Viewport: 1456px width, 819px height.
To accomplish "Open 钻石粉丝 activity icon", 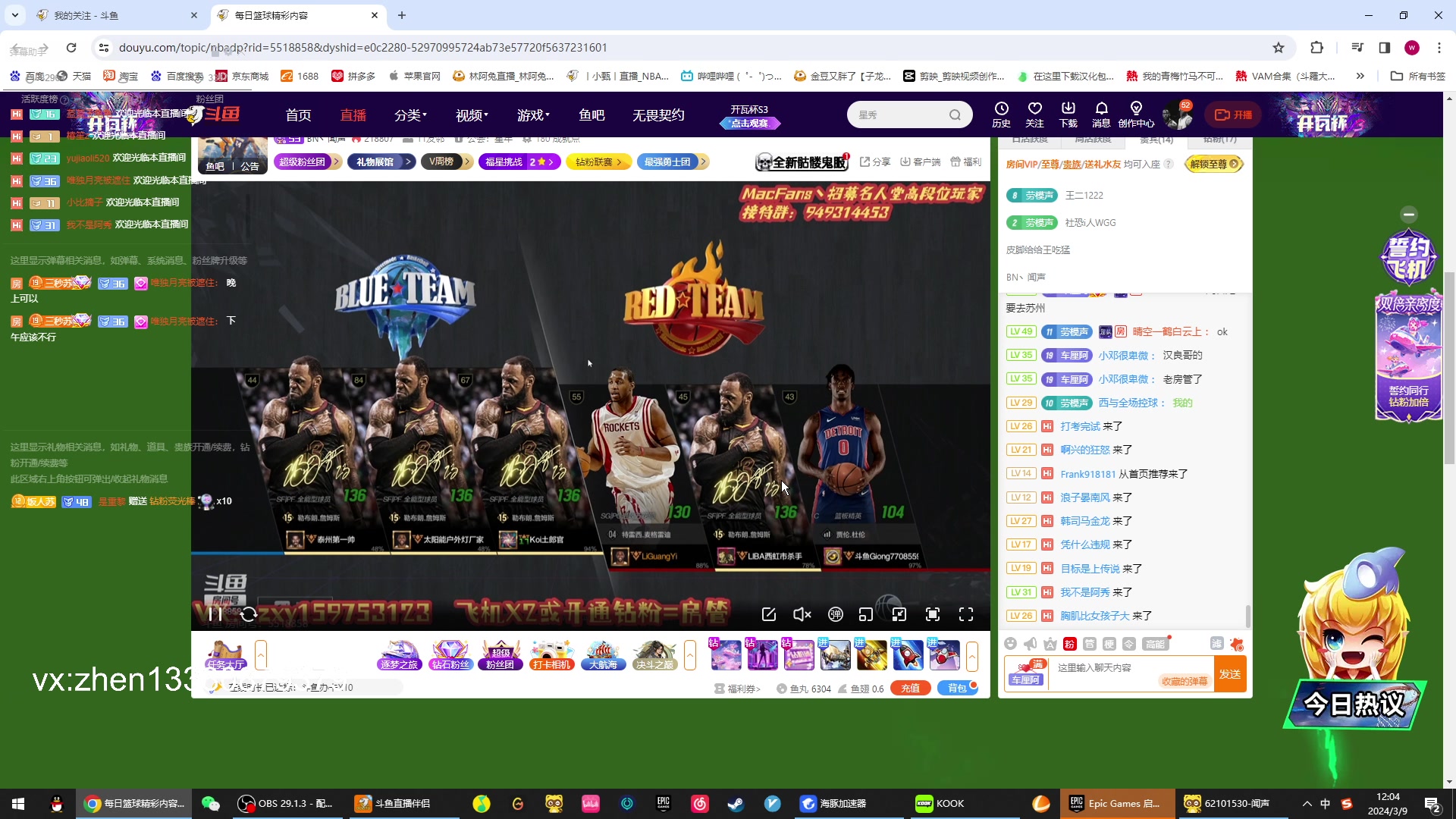I will [450, 655].
